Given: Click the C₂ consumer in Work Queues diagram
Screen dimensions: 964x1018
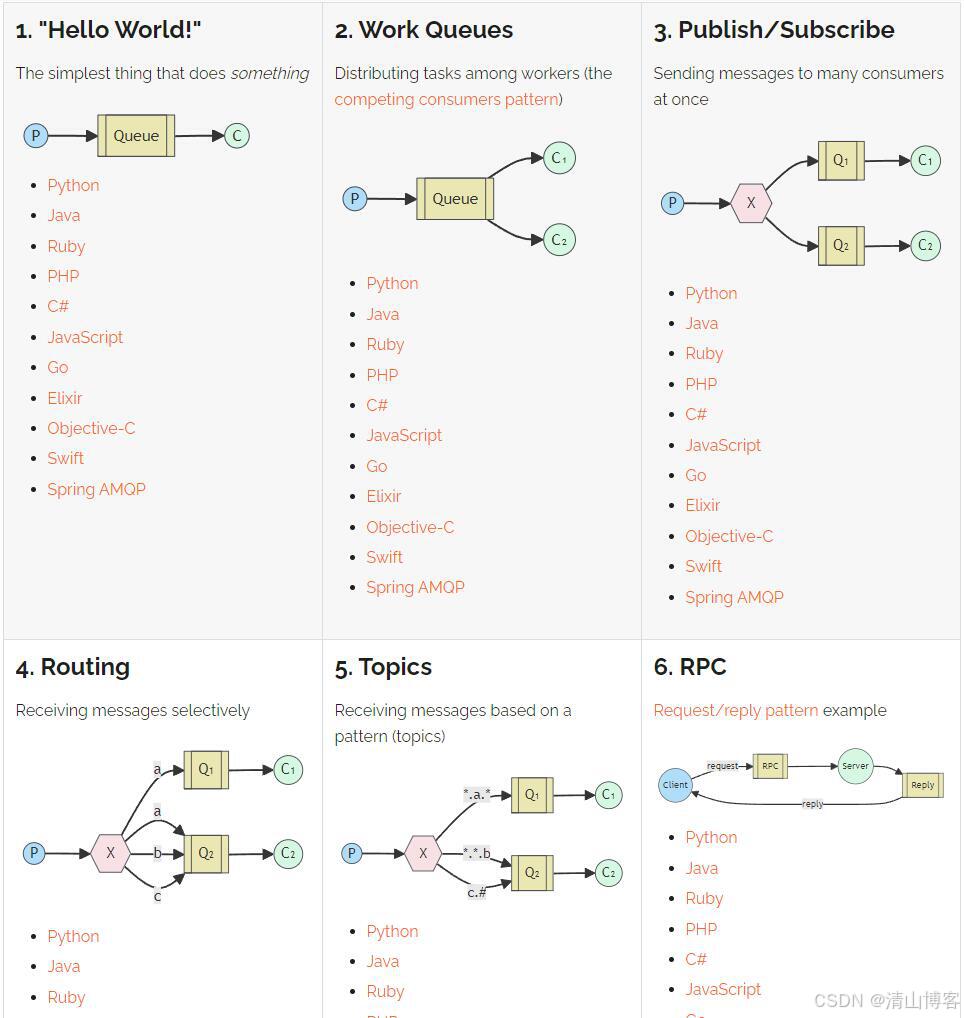Looking at the screenshot, I should tap(560, 240).
